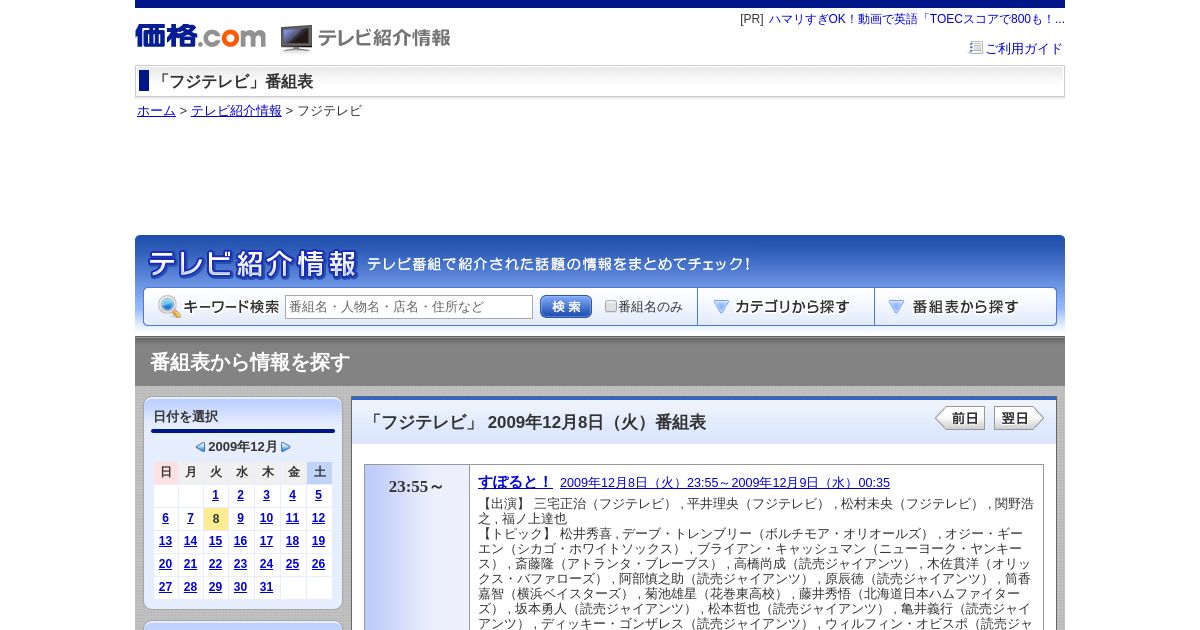Select December 26 in calendar
Image resolution: width=1200 pixels, height=630 pixels.
[318, 564]
